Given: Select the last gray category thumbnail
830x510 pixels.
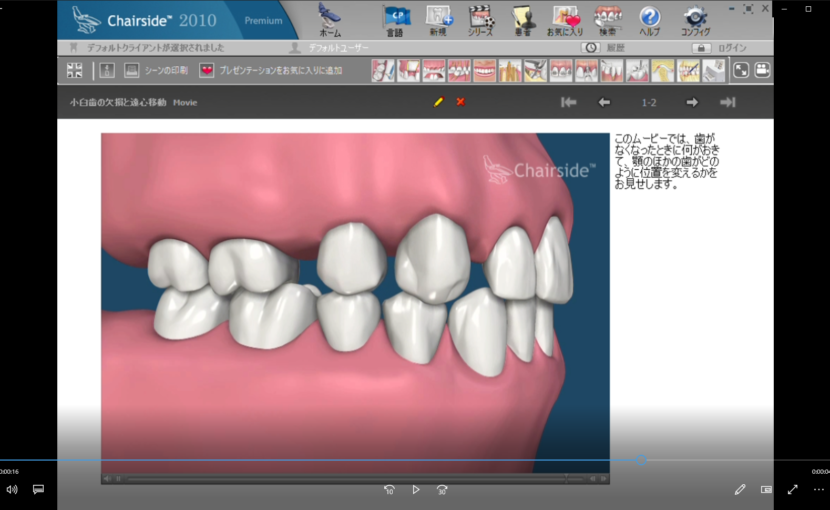Looking at the screenshot, I should coord(713,70).
